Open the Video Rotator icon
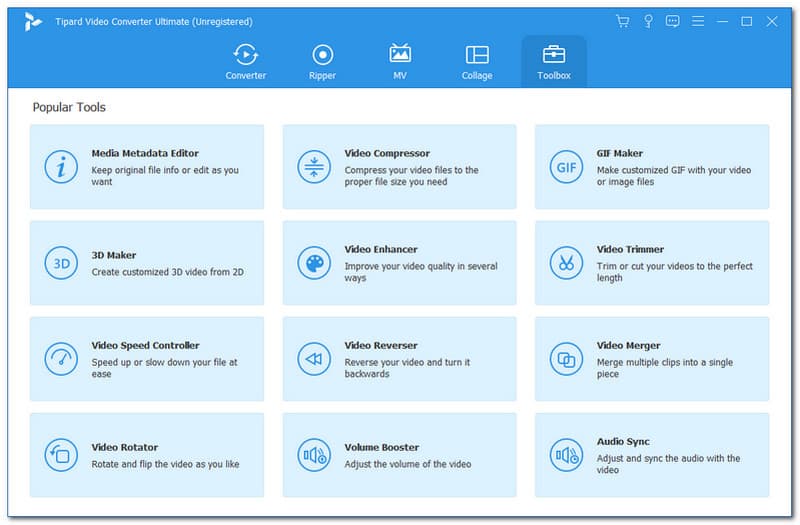This screenshot has height=525, width=800. (61, 455)
